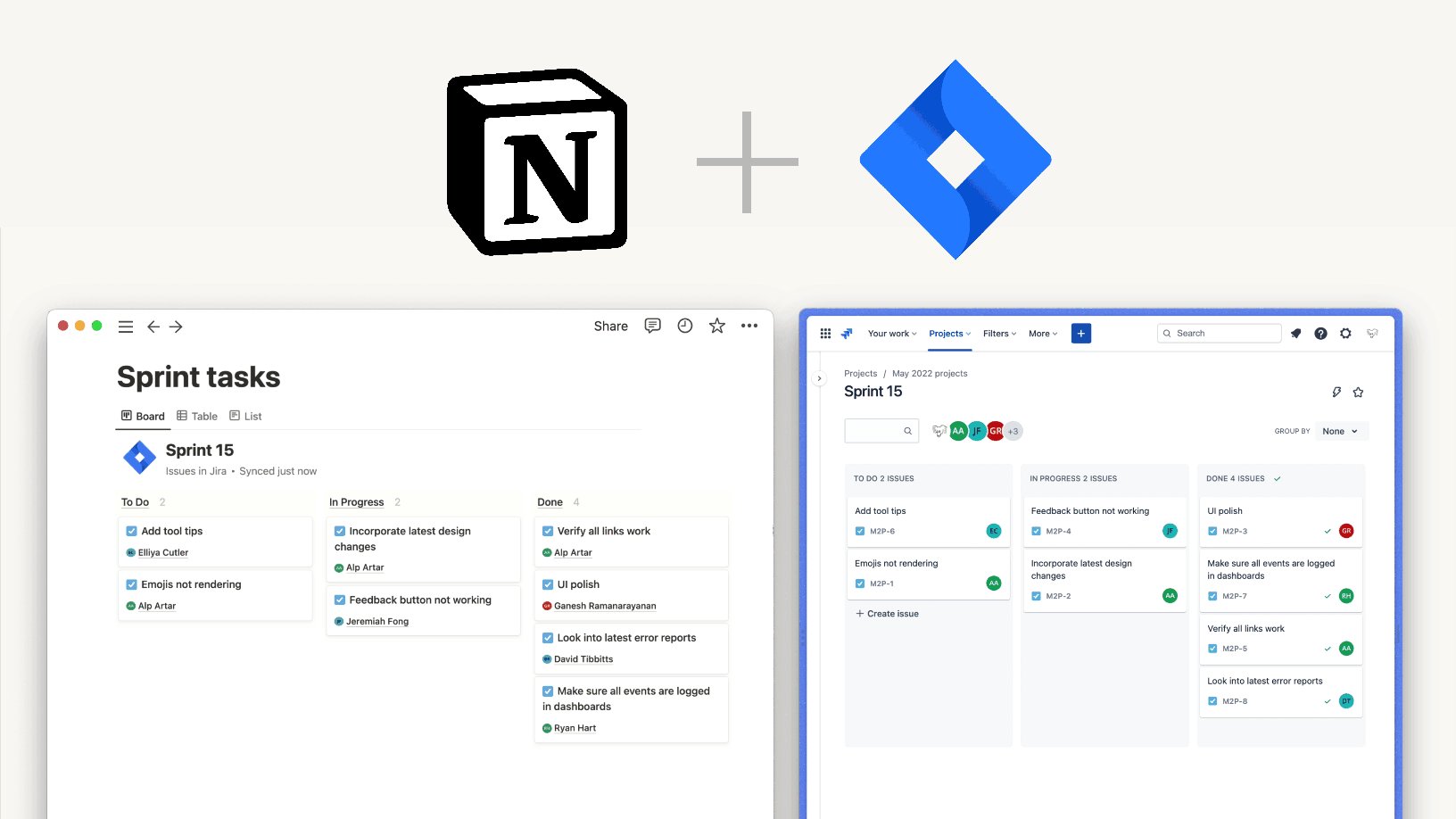Click the Share button in Notion
1456x819 pixels.
click(x=610, y=326)
